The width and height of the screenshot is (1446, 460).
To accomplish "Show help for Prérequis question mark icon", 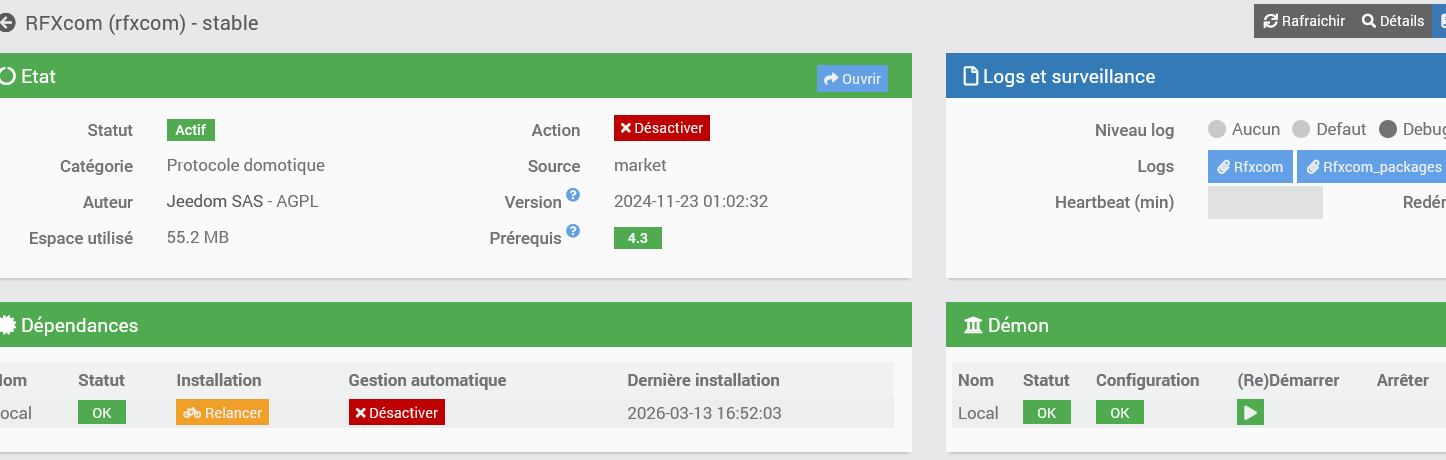I will [573, 230].
